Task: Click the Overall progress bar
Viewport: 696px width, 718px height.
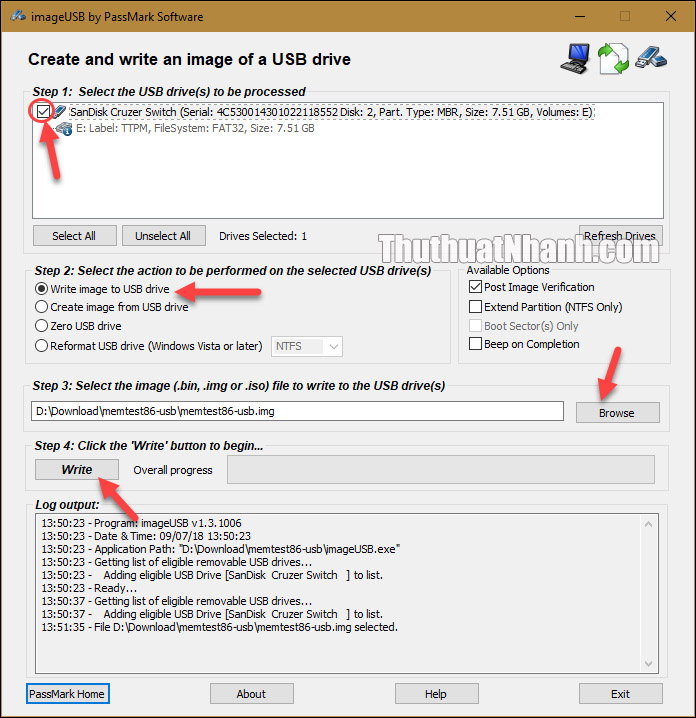Action: pos(441,469)
